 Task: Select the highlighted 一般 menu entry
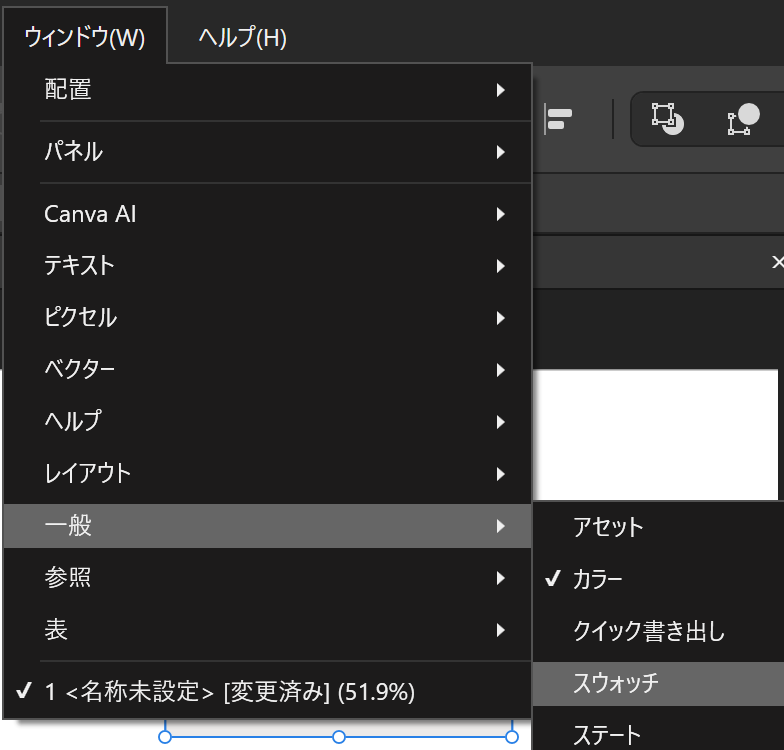(x=268, y=526)
